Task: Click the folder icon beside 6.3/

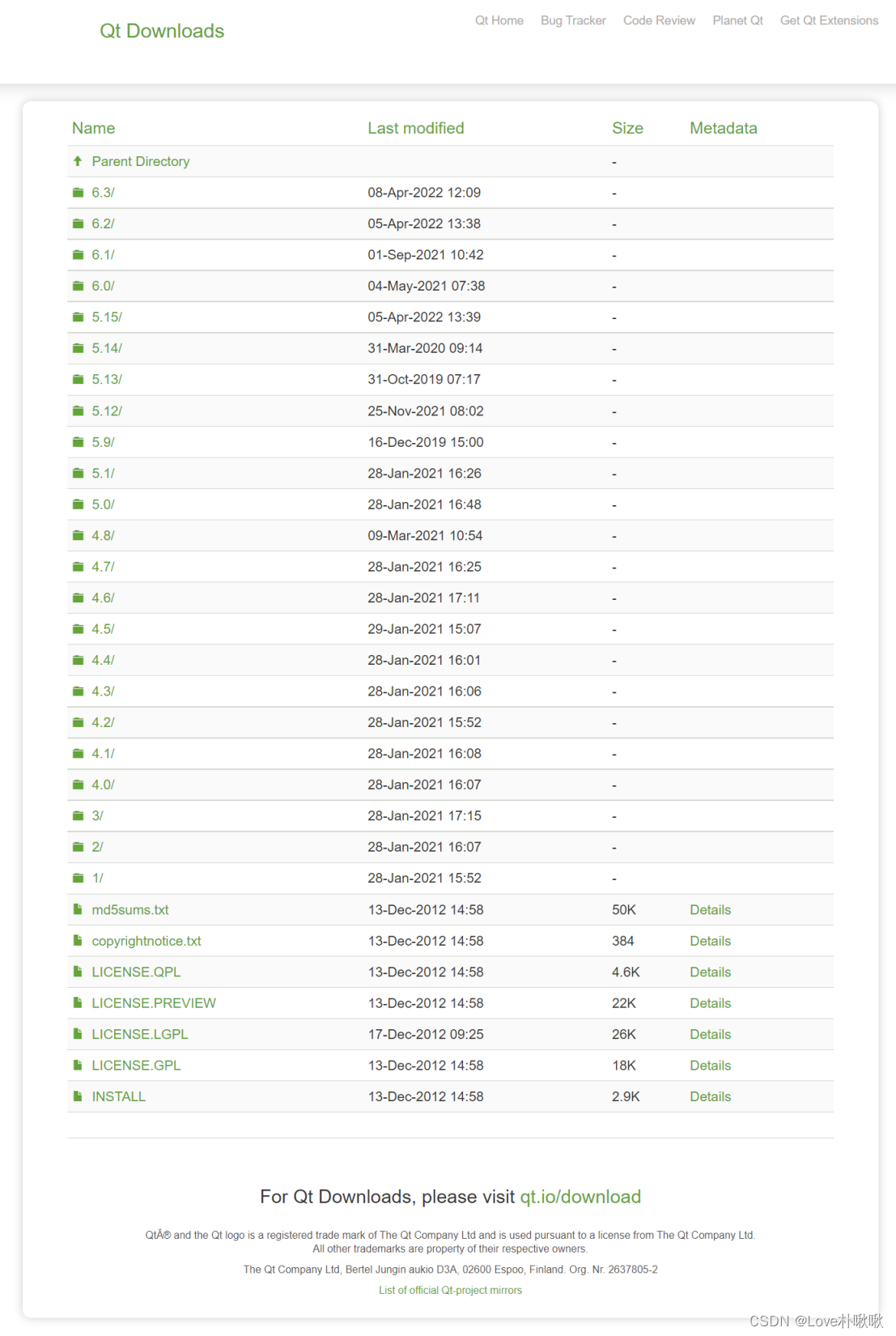Action: pos(78,193)
